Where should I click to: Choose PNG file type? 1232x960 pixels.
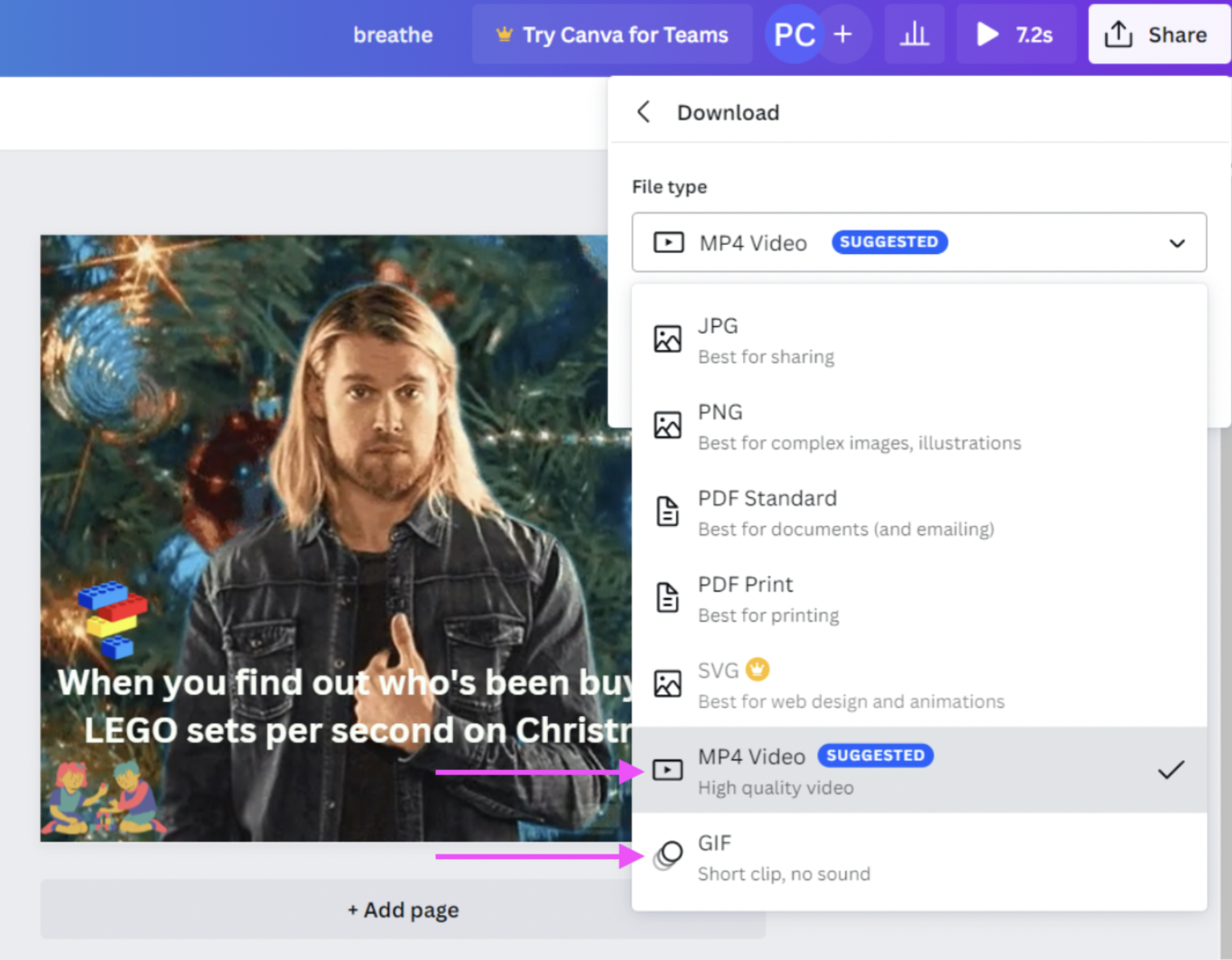919,426
